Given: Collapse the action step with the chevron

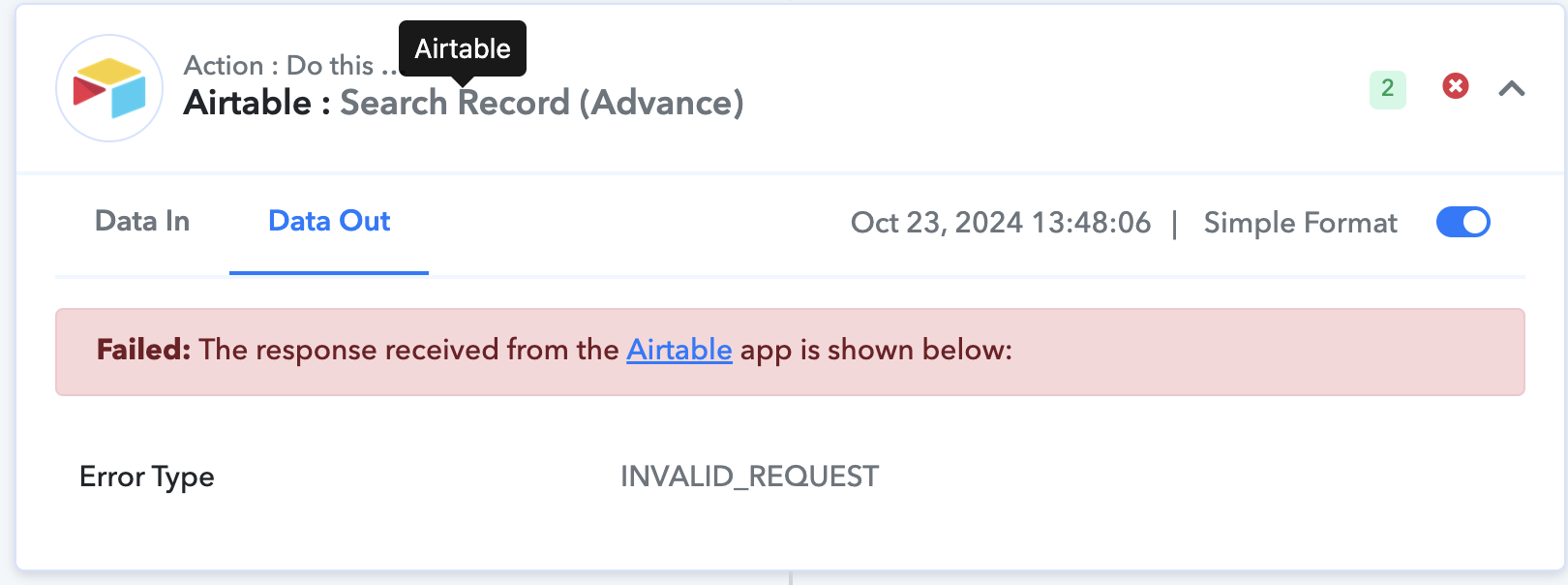Looking at the screenshot, I should point(1512,88).
